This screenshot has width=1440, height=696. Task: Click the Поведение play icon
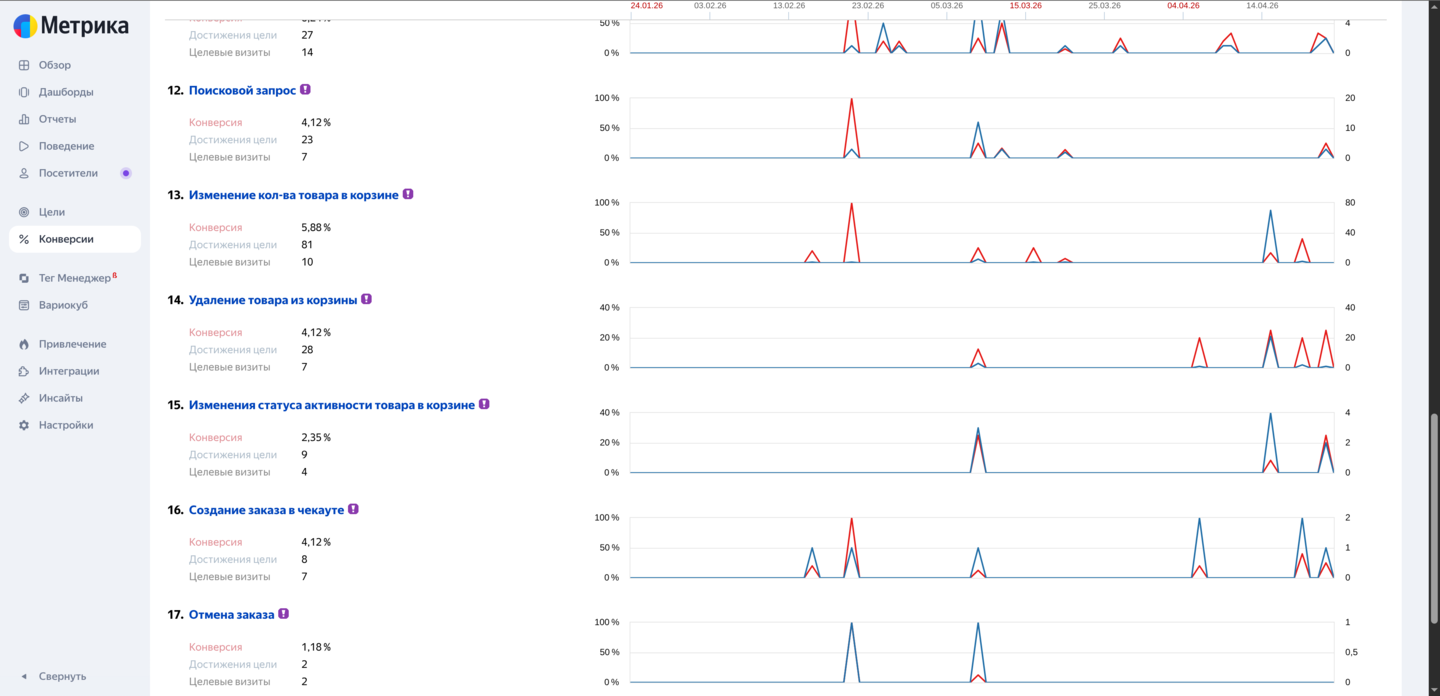coord(24,146)
